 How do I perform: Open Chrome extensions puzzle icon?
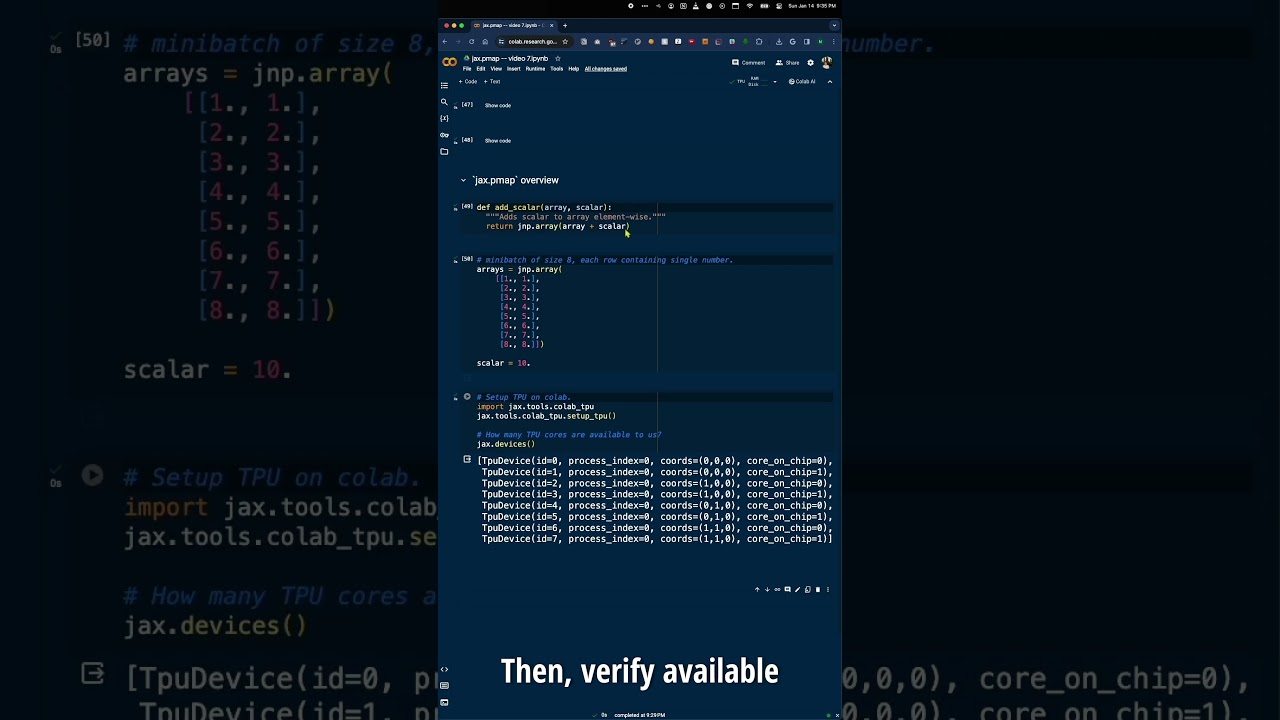pyautogui.click(x=759, y=42)
